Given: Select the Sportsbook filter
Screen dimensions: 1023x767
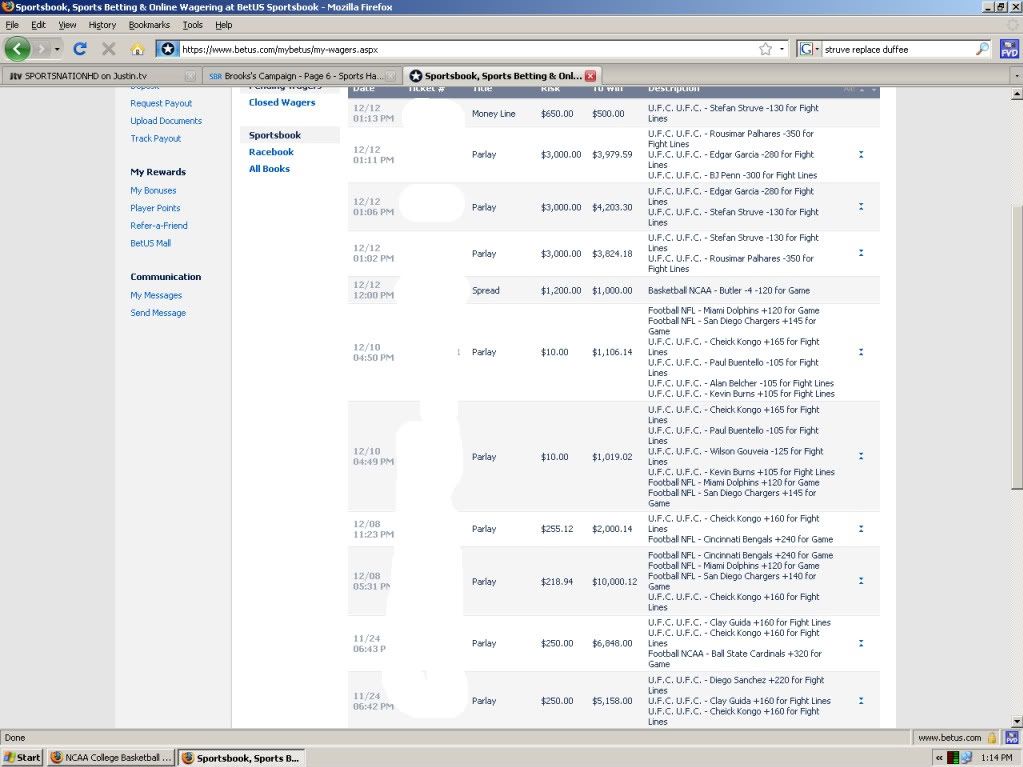Looking at the screenshot, I should coord(275,135).
